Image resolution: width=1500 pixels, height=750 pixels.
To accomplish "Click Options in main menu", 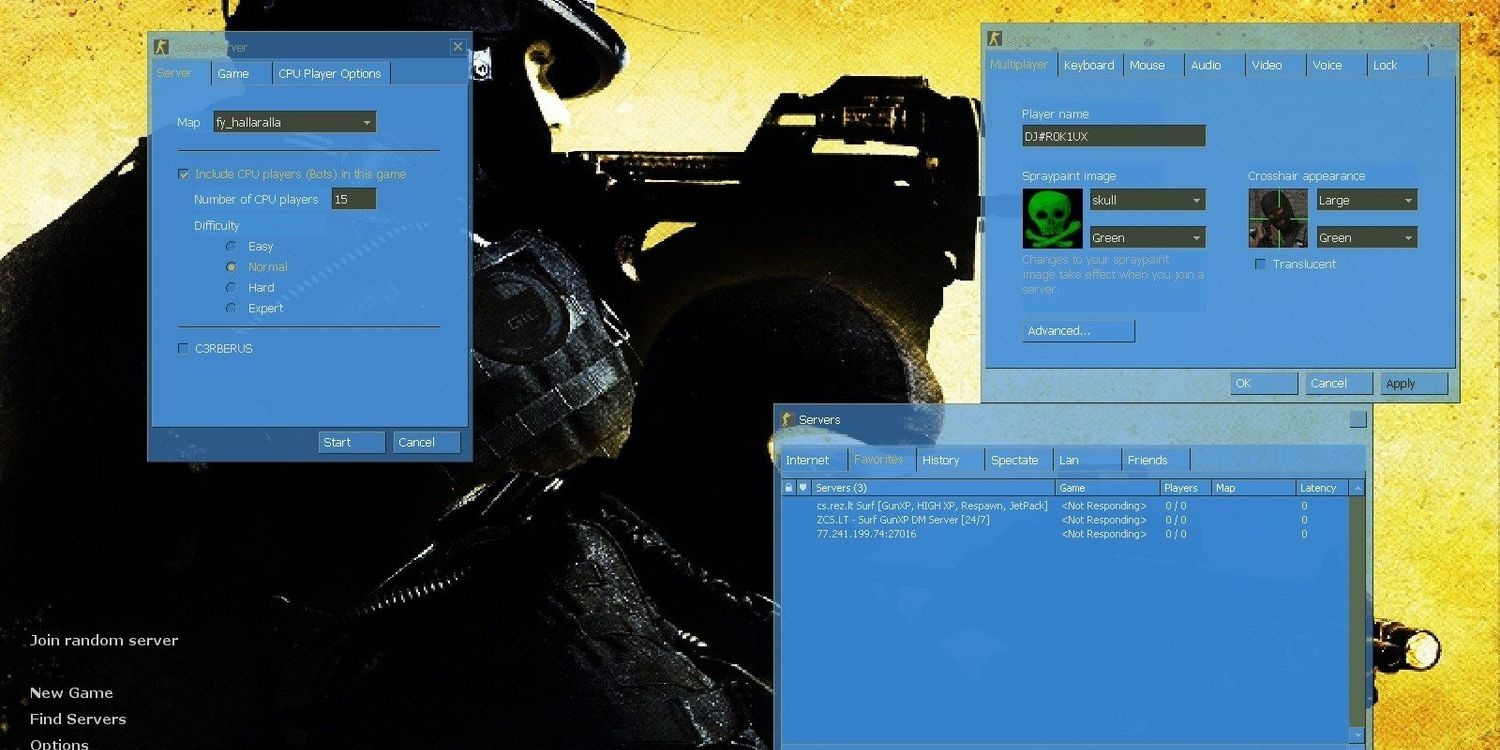I will (59, 744).
